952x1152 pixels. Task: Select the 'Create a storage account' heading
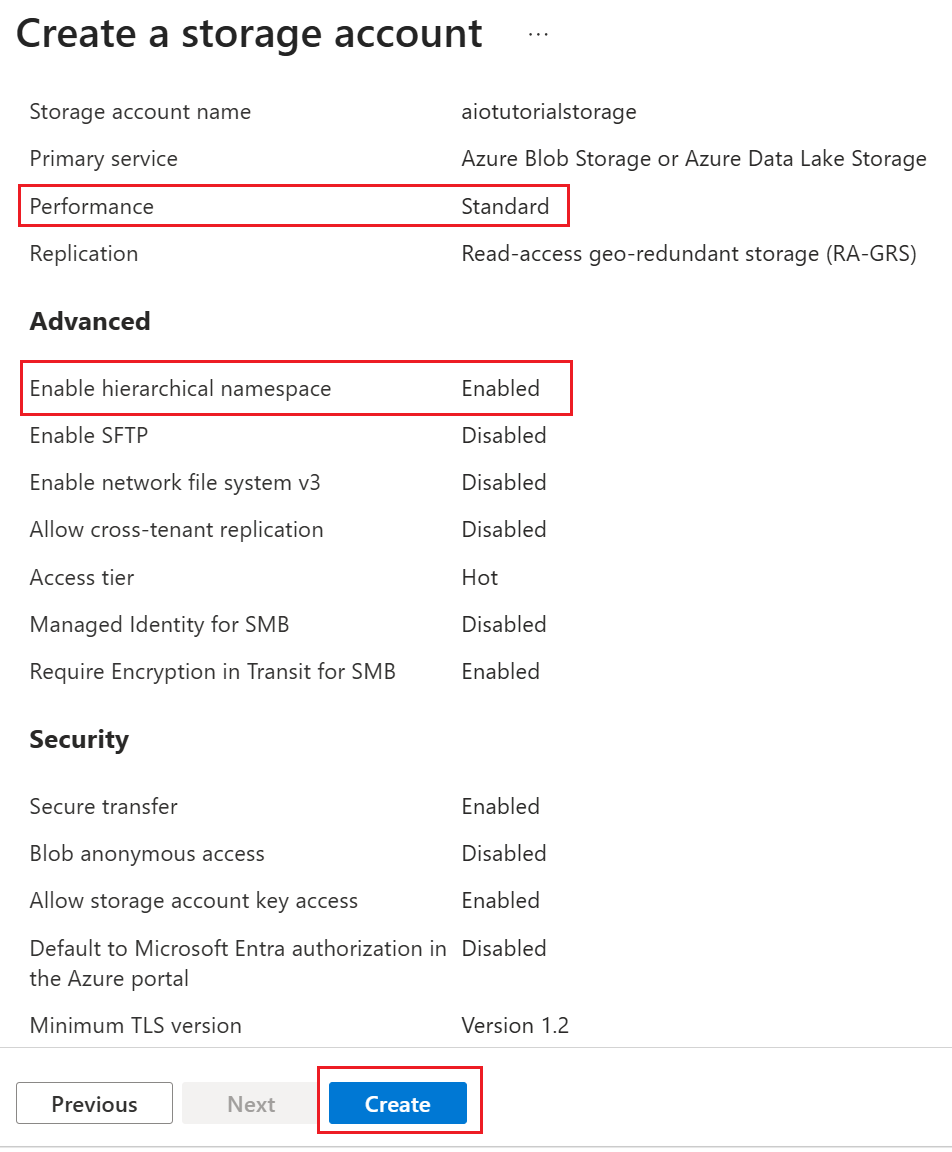(249, 34)
